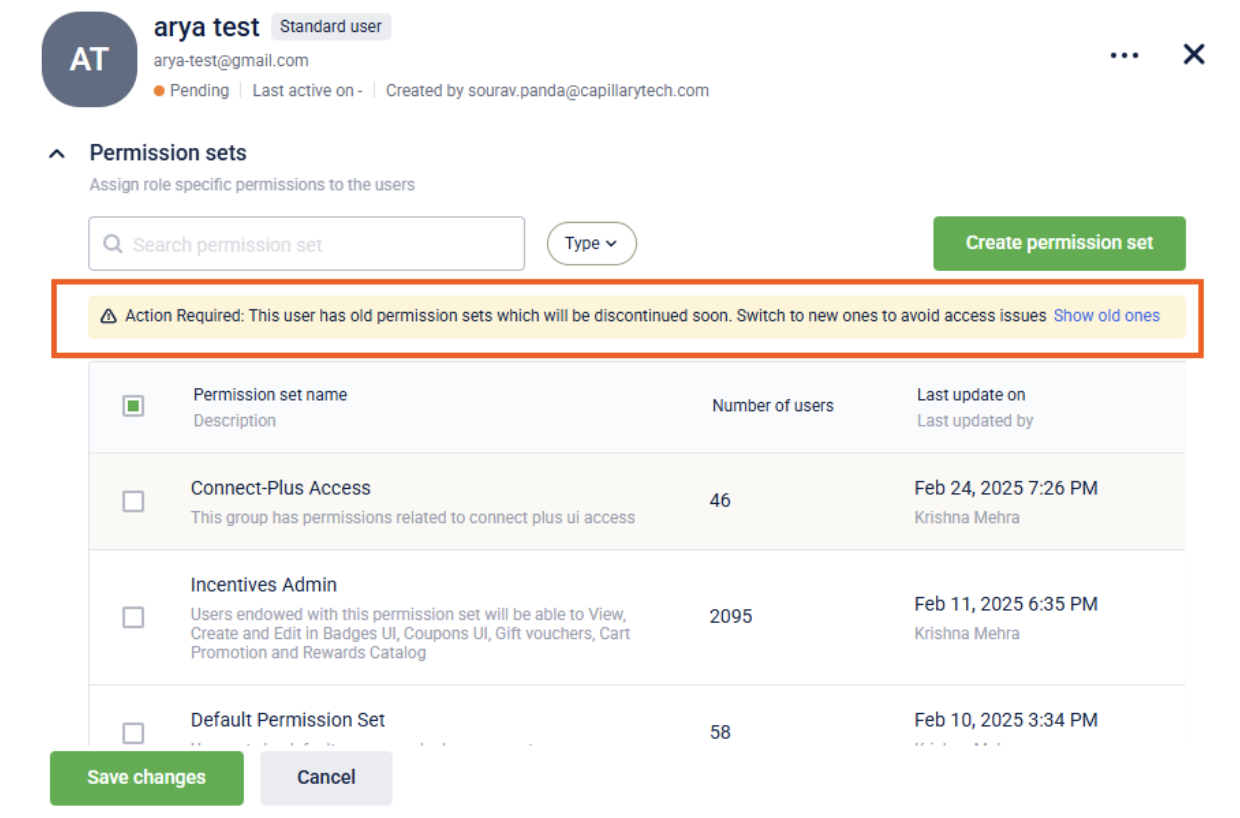Close the user details panel

(1193, 55)
